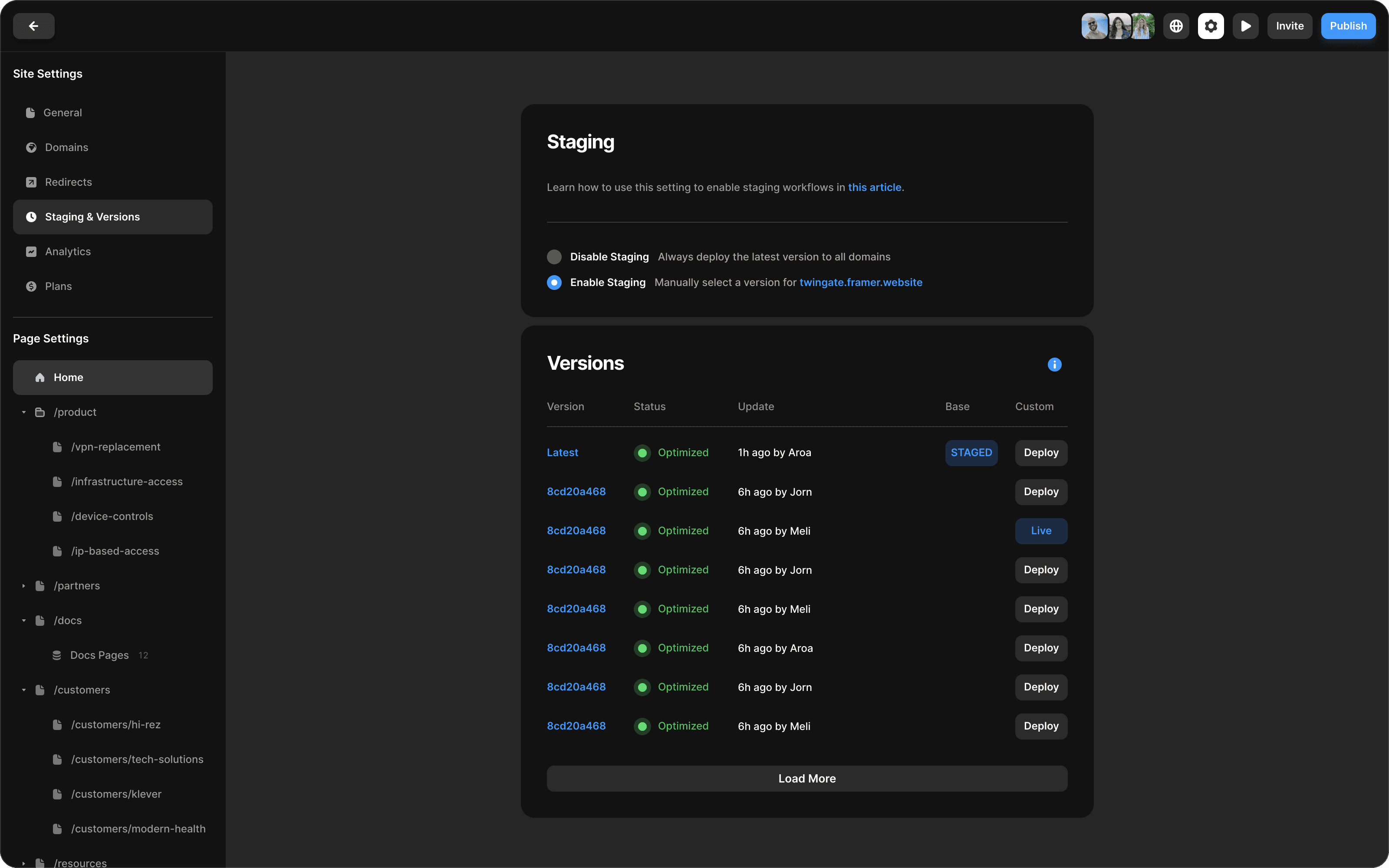Click the Home icon under Page Settings
The image size is (1389, 868).
click(39, 377)
